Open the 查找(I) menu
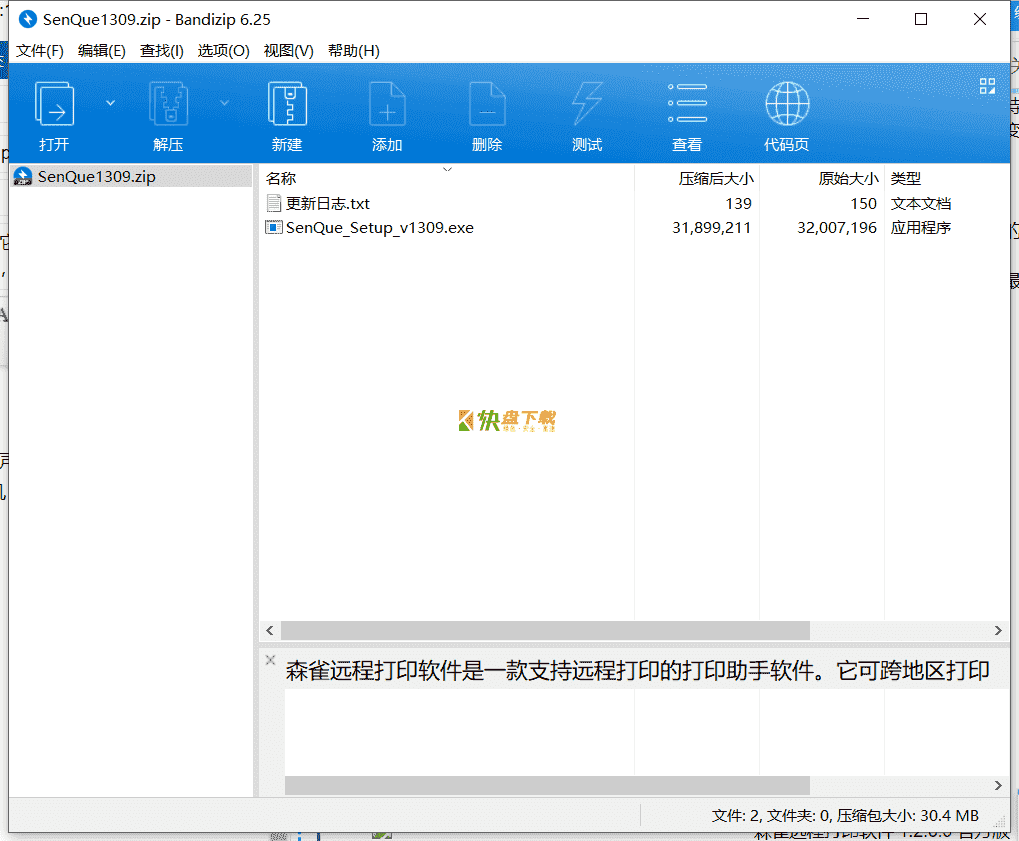The image size is (1019, 841). pyautogui.click(x=162, y=51)
